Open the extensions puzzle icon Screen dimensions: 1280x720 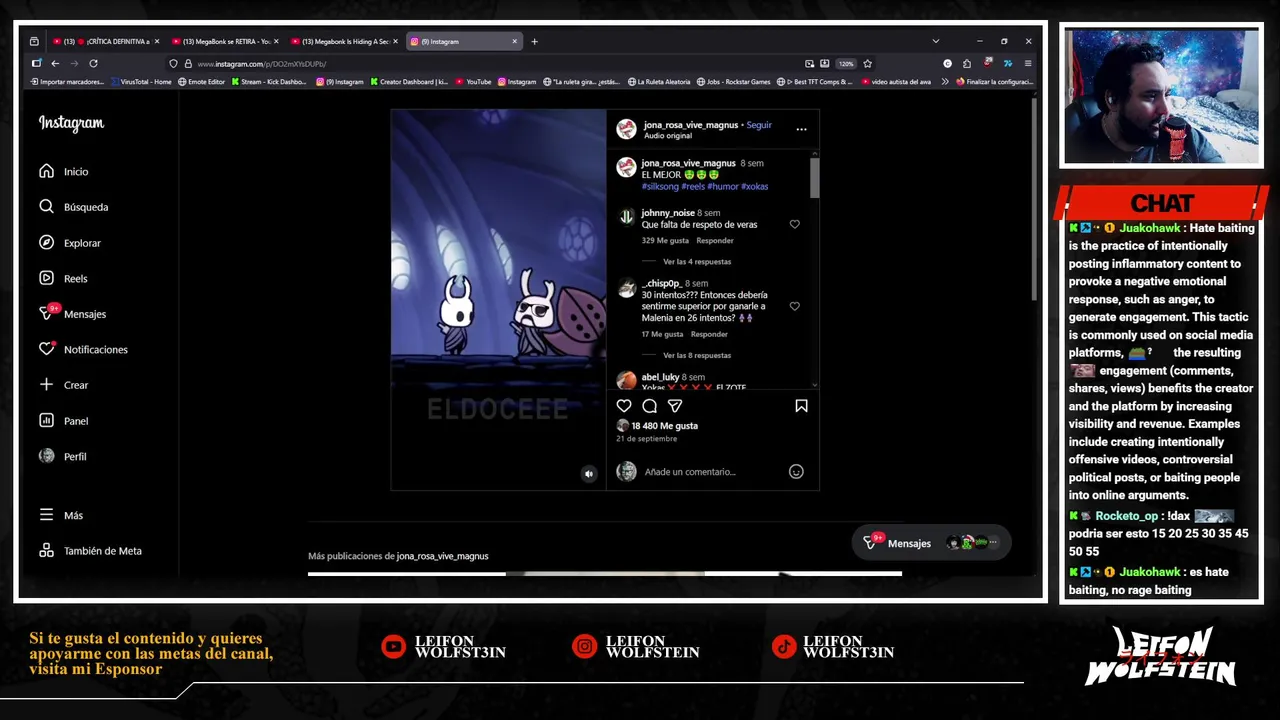pos(967,63)
